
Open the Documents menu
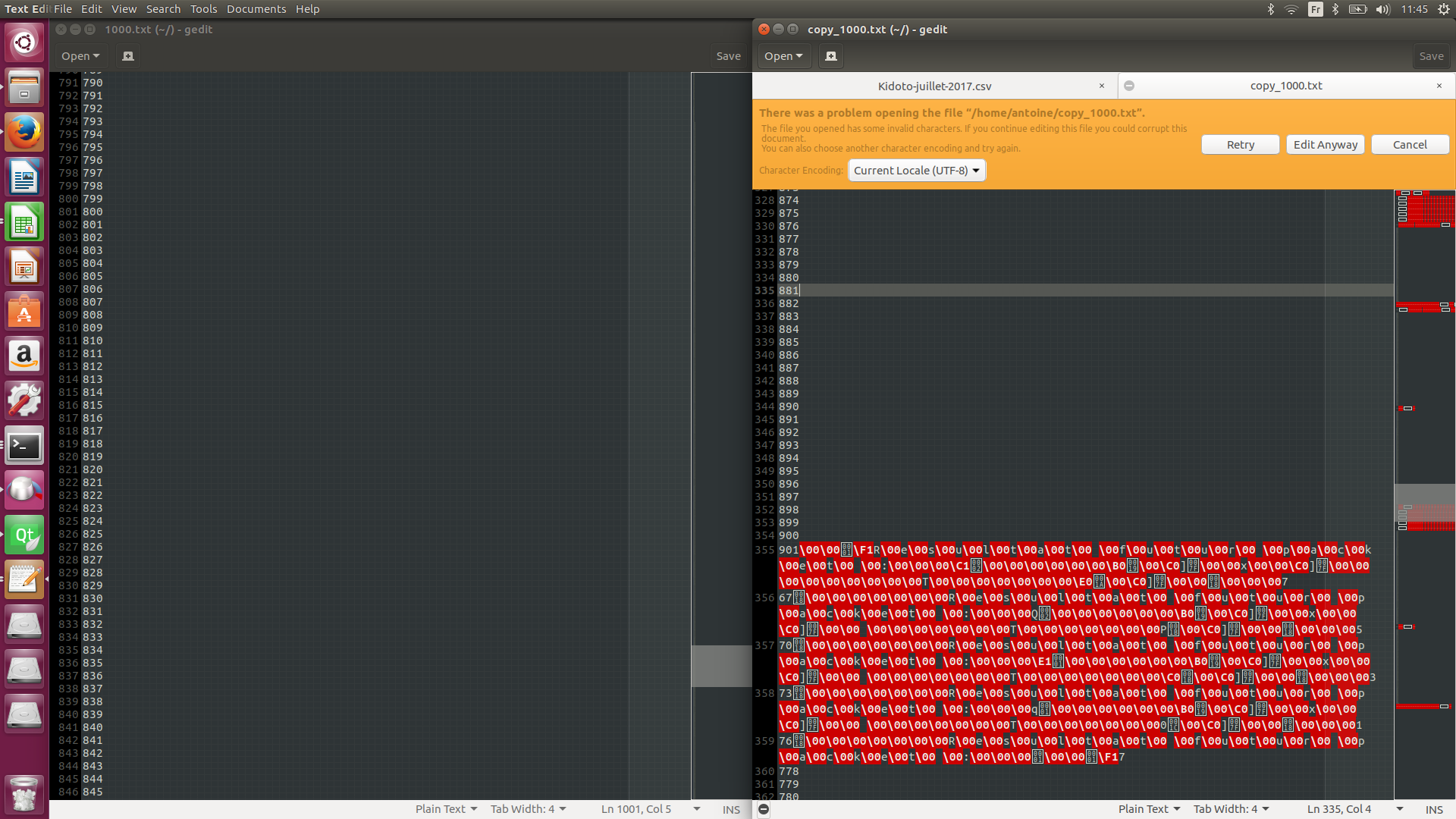256,8
